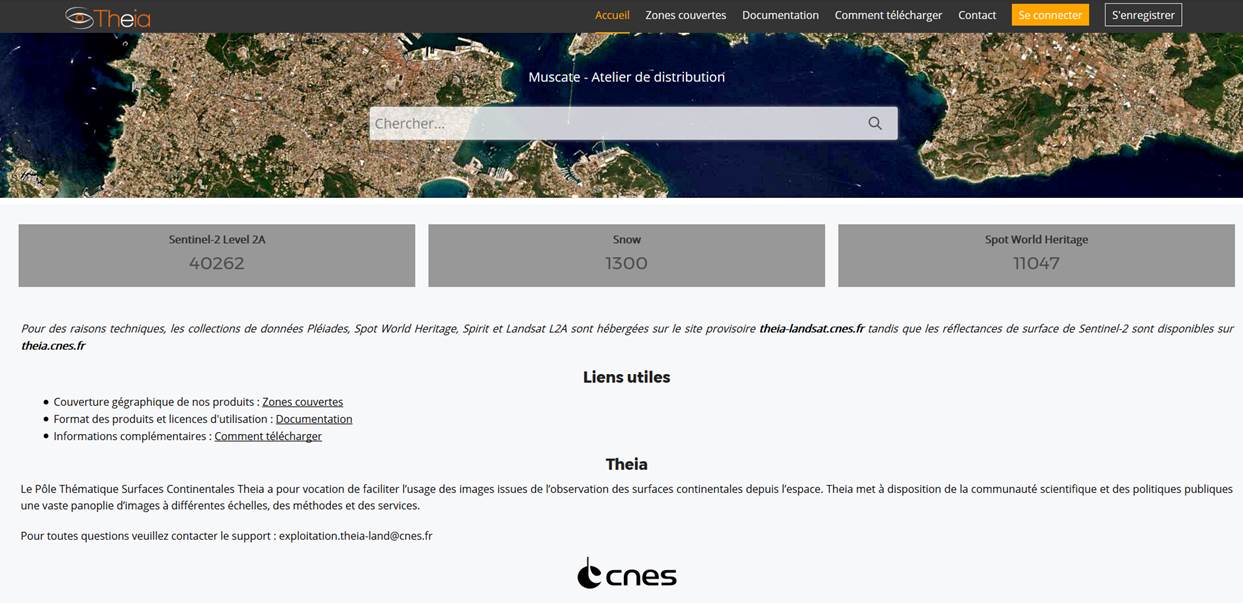Image resolution: width=1243 pixels, height=603 pixels.
Task: Open the Spot World Heritage collection card
Action: [x=1036, y=255]
